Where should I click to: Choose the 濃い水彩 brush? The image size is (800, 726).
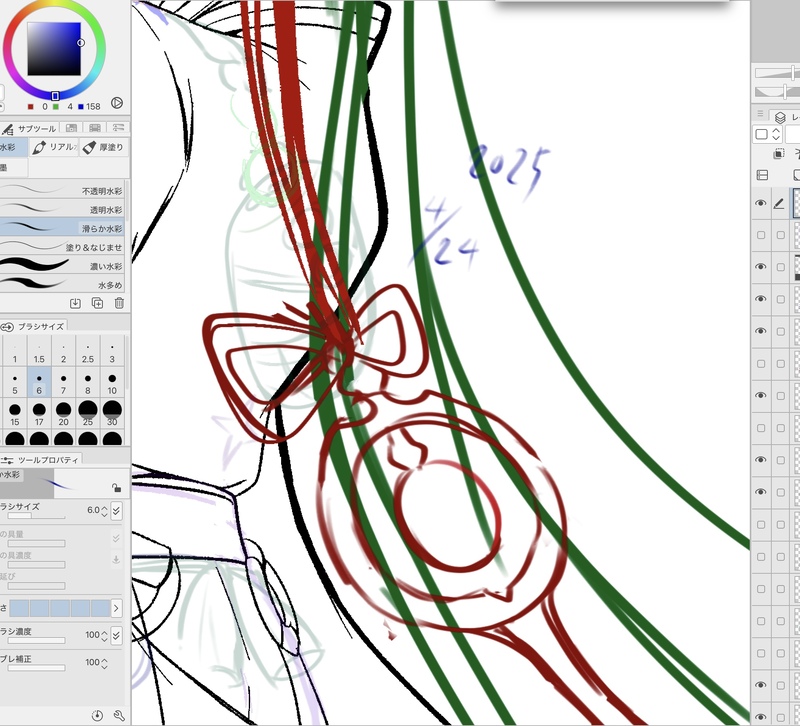click(x=62, y=266)
